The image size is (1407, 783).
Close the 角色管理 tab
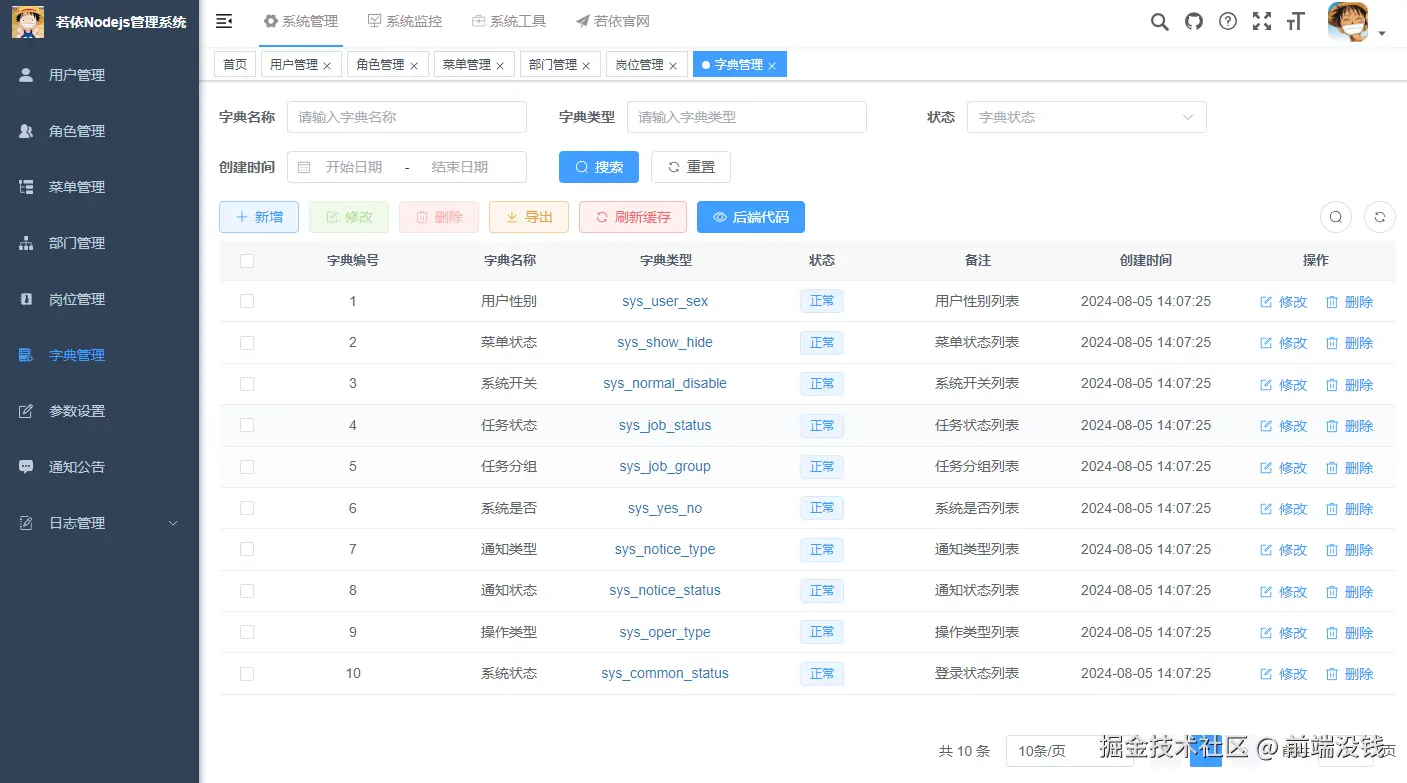click(x=414, y=65)
